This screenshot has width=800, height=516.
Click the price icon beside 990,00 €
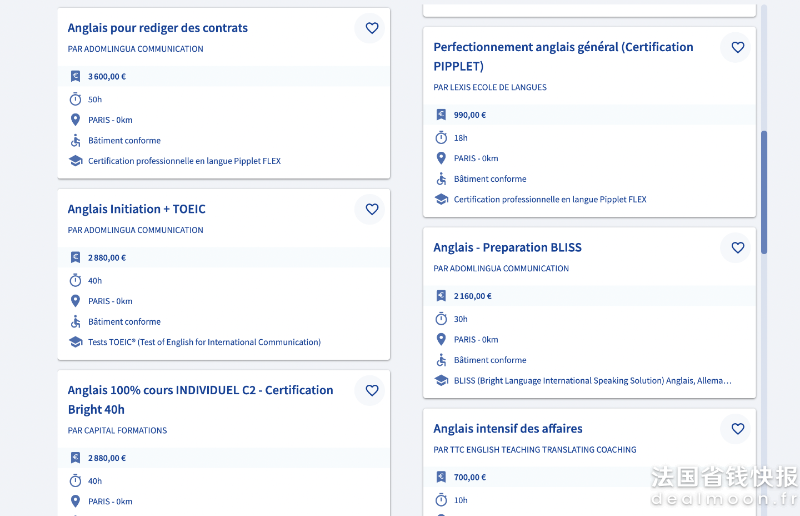click(x=441, y=115)
